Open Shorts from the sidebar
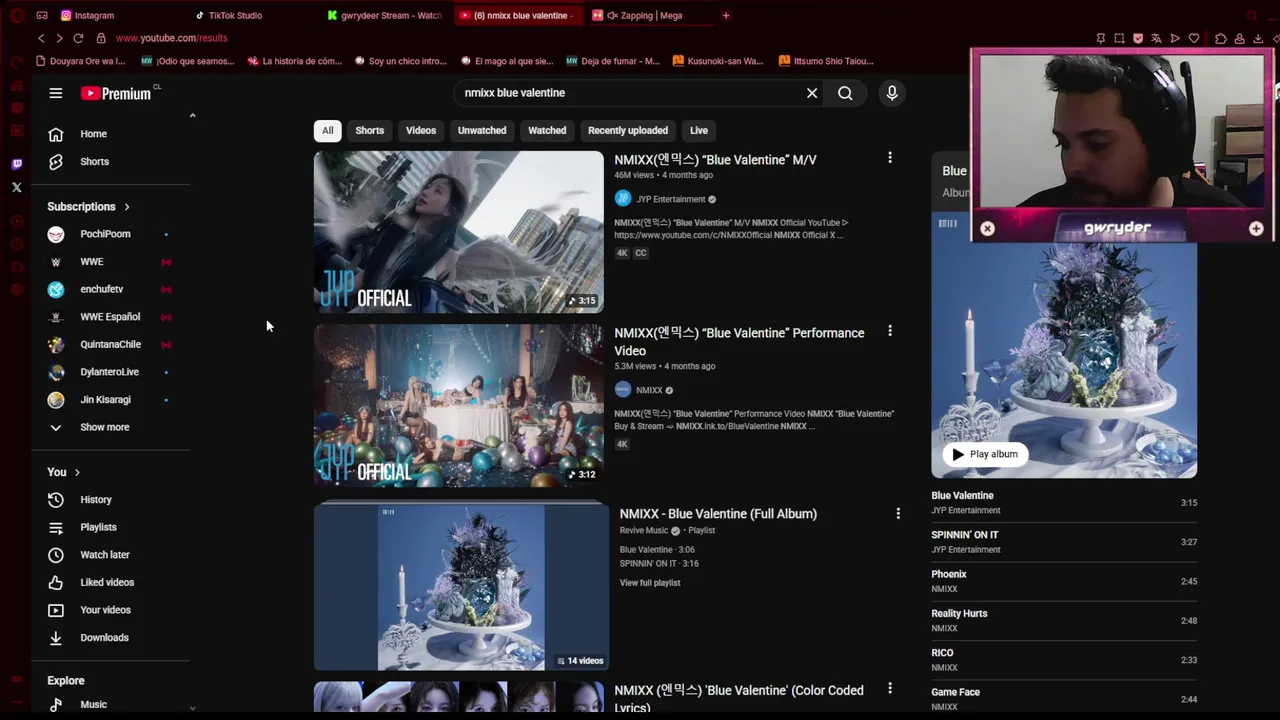This screenshot has width=1280, height=720. (94, 161)
